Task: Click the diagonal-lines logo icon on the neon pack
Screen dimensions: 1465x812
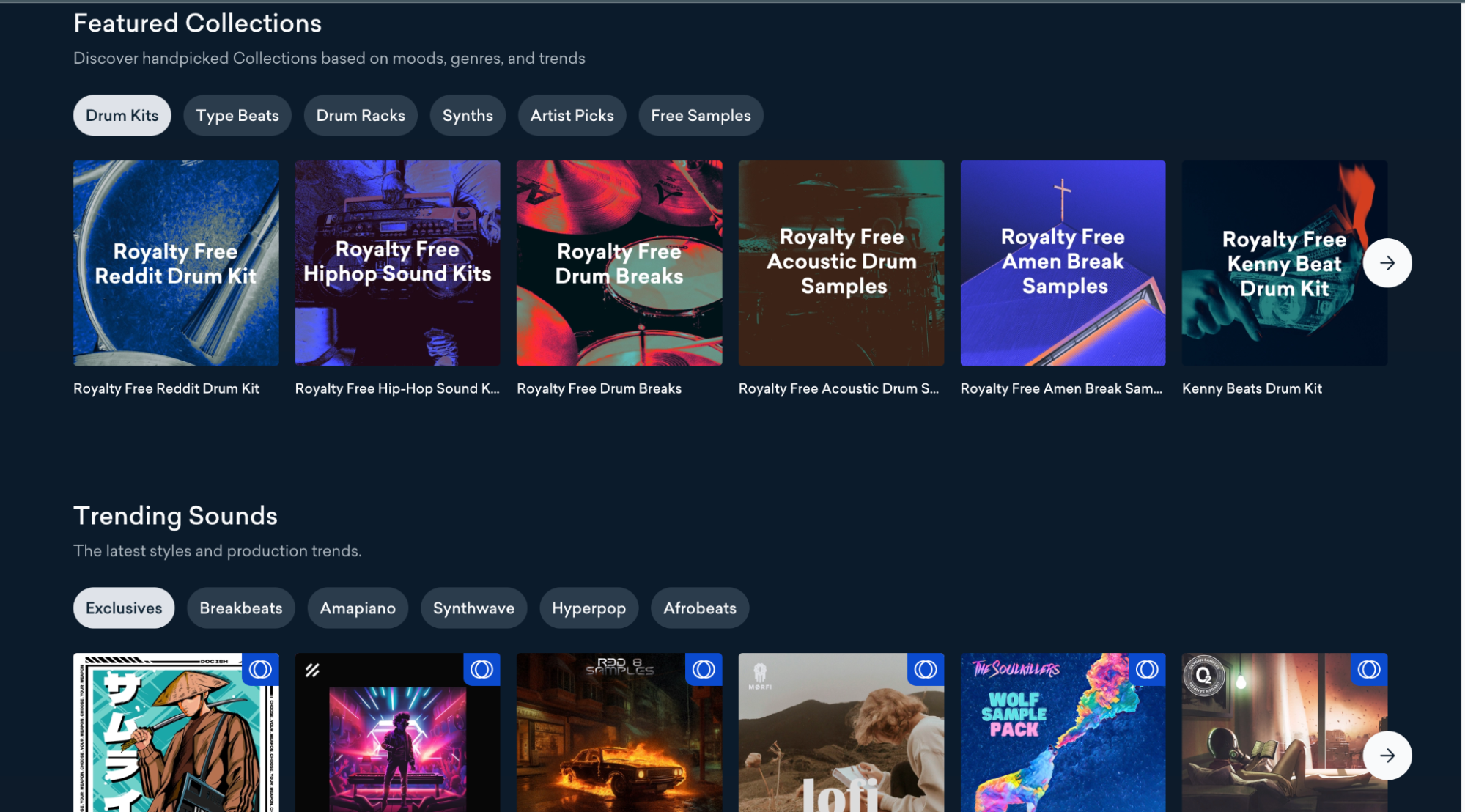Action: 311,669
